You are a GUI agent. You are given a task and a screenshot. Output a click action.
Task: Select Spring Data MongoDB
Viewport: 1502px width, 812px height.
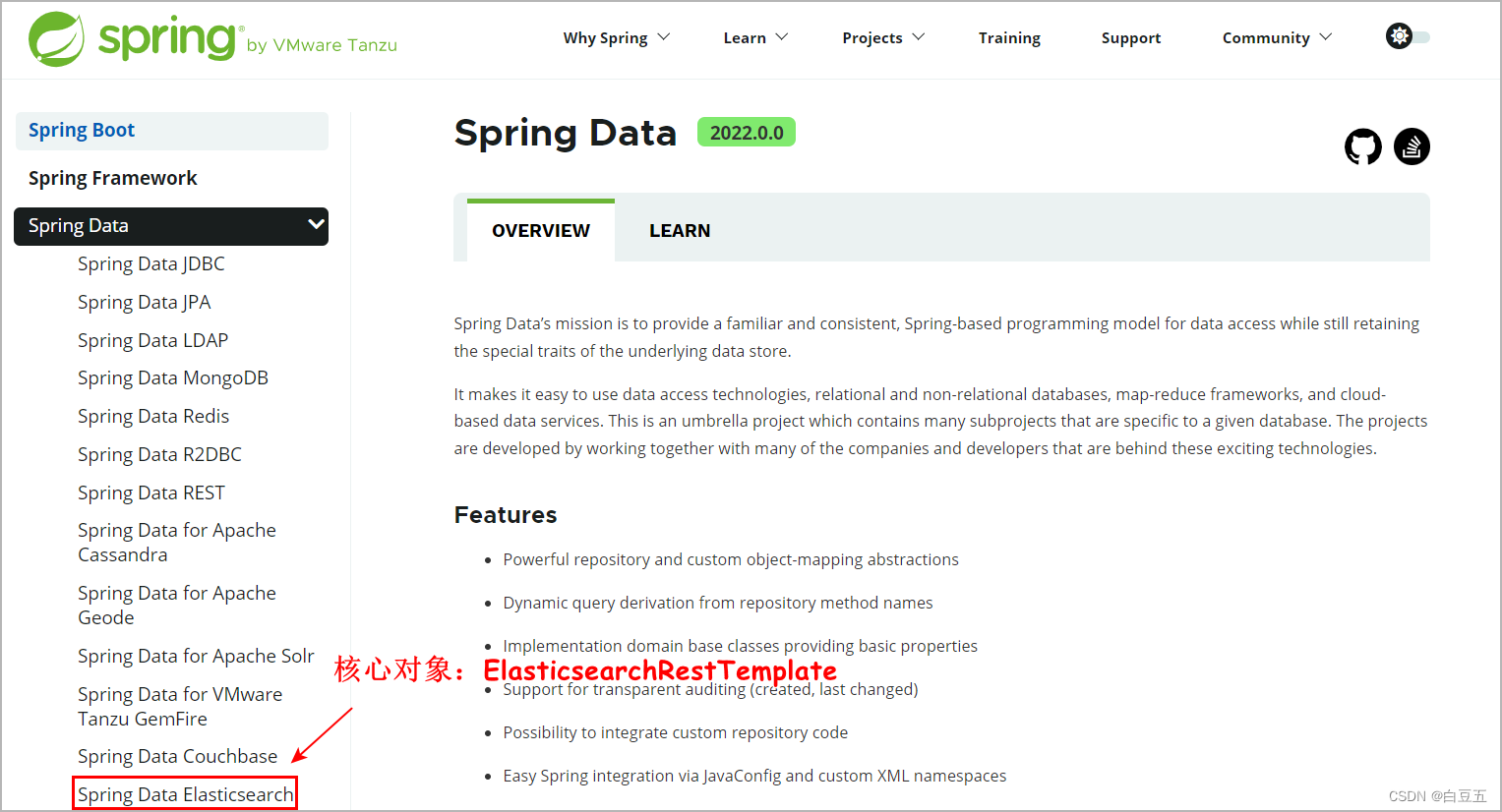(173, 377)
